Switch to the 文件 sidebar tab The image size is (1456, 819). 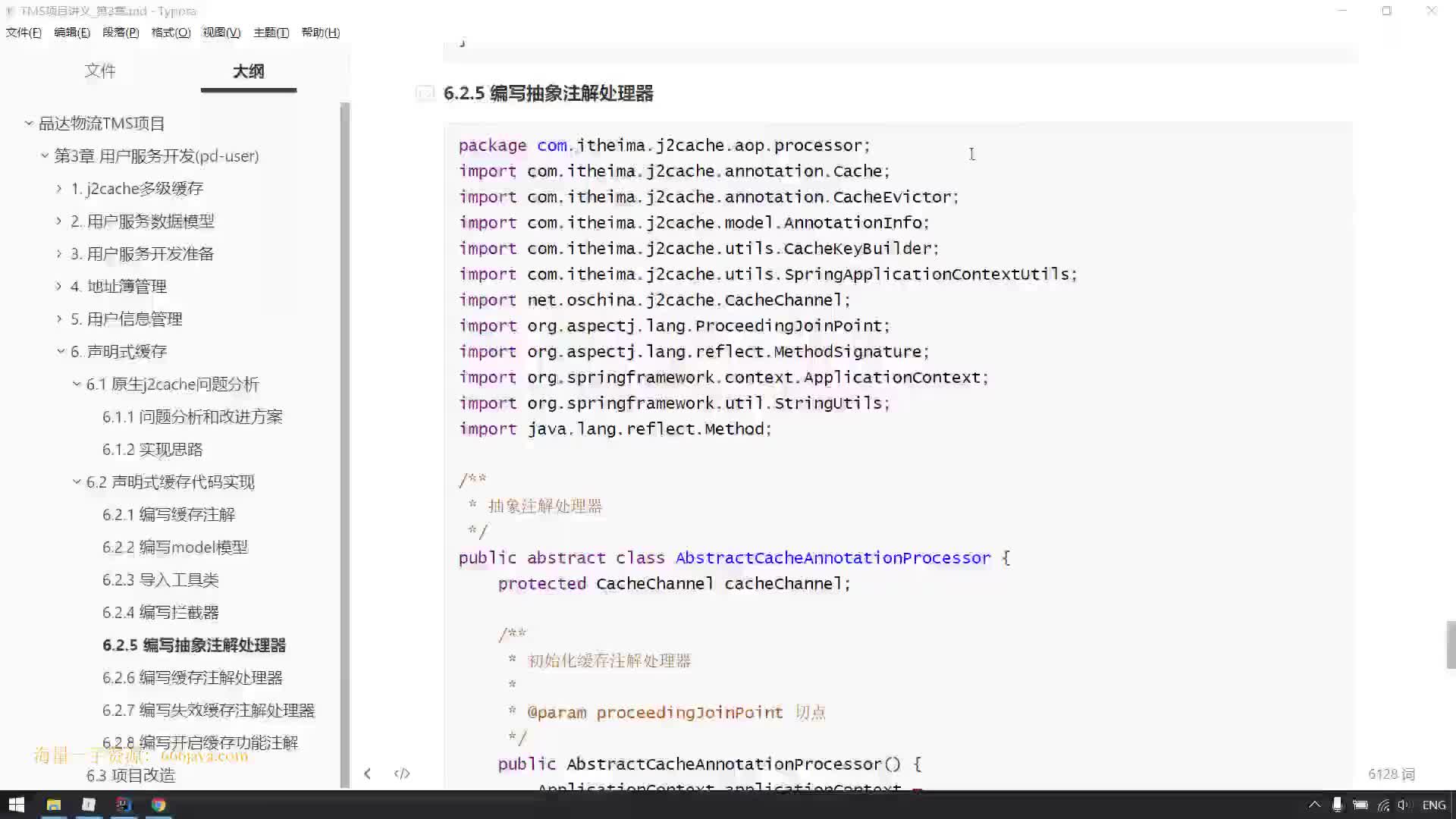(100, 71)
